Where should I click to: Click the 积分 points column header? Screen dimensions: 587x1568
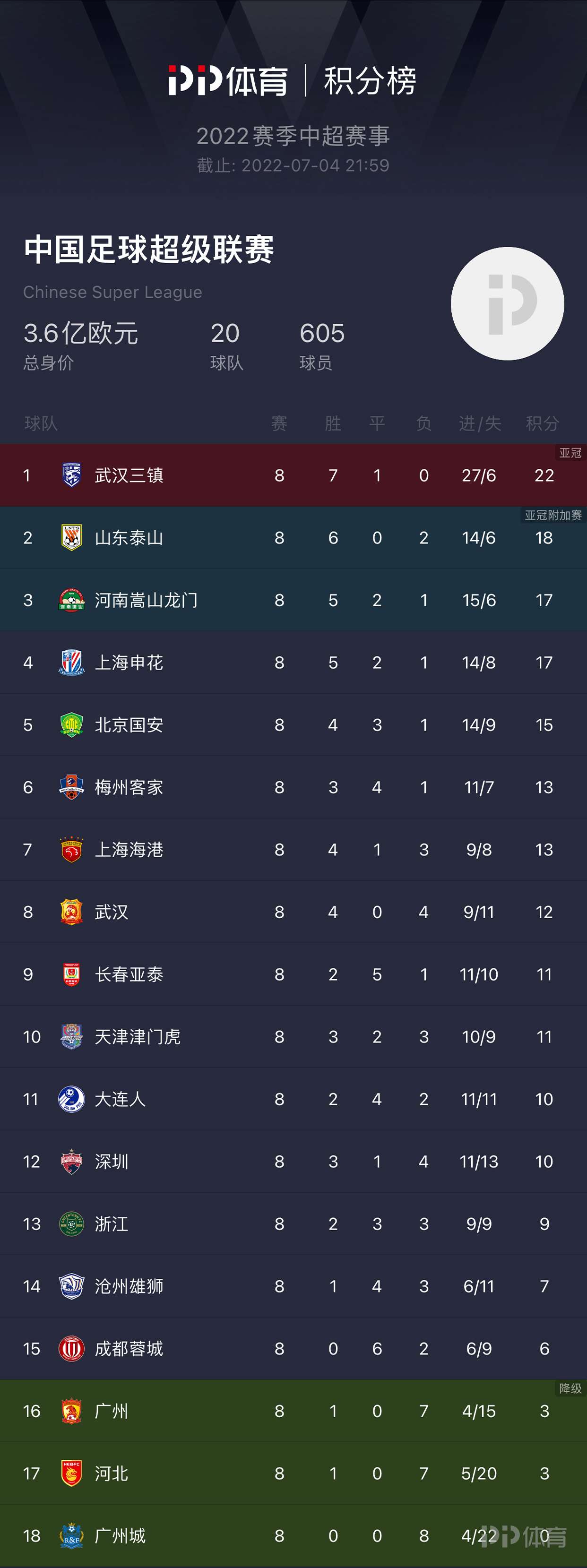[x=542, y=423]
